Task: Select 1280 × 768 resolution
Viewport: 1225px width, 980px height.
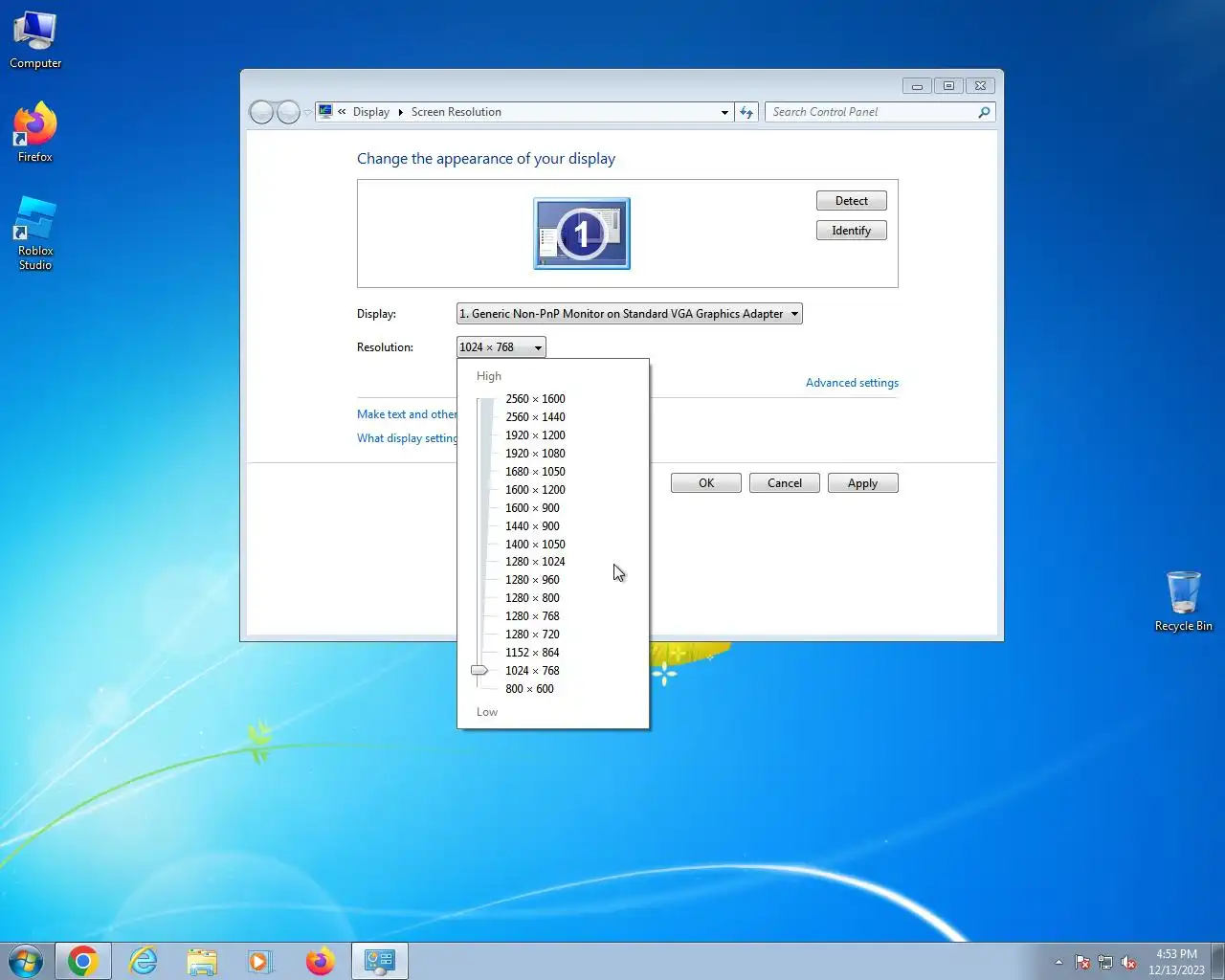Action: 532,616
